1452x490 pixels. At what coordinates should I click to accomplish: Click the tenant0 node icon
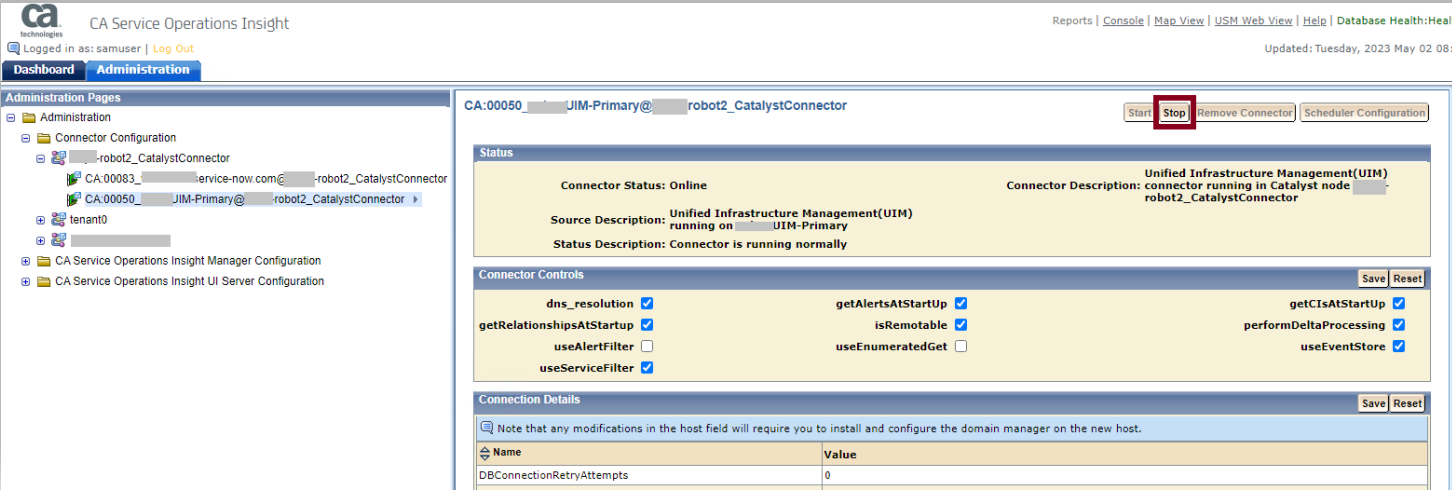click(59, 220)
